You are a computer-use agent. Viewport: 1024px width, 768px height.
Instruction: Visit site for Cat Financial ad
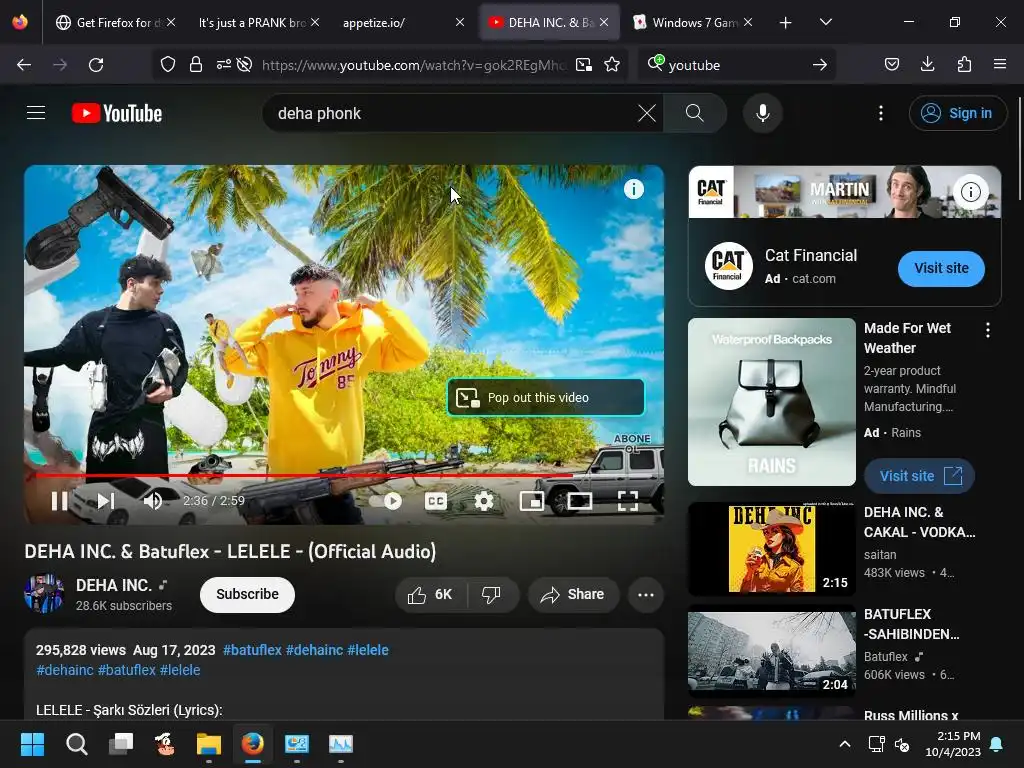(941, 268)
